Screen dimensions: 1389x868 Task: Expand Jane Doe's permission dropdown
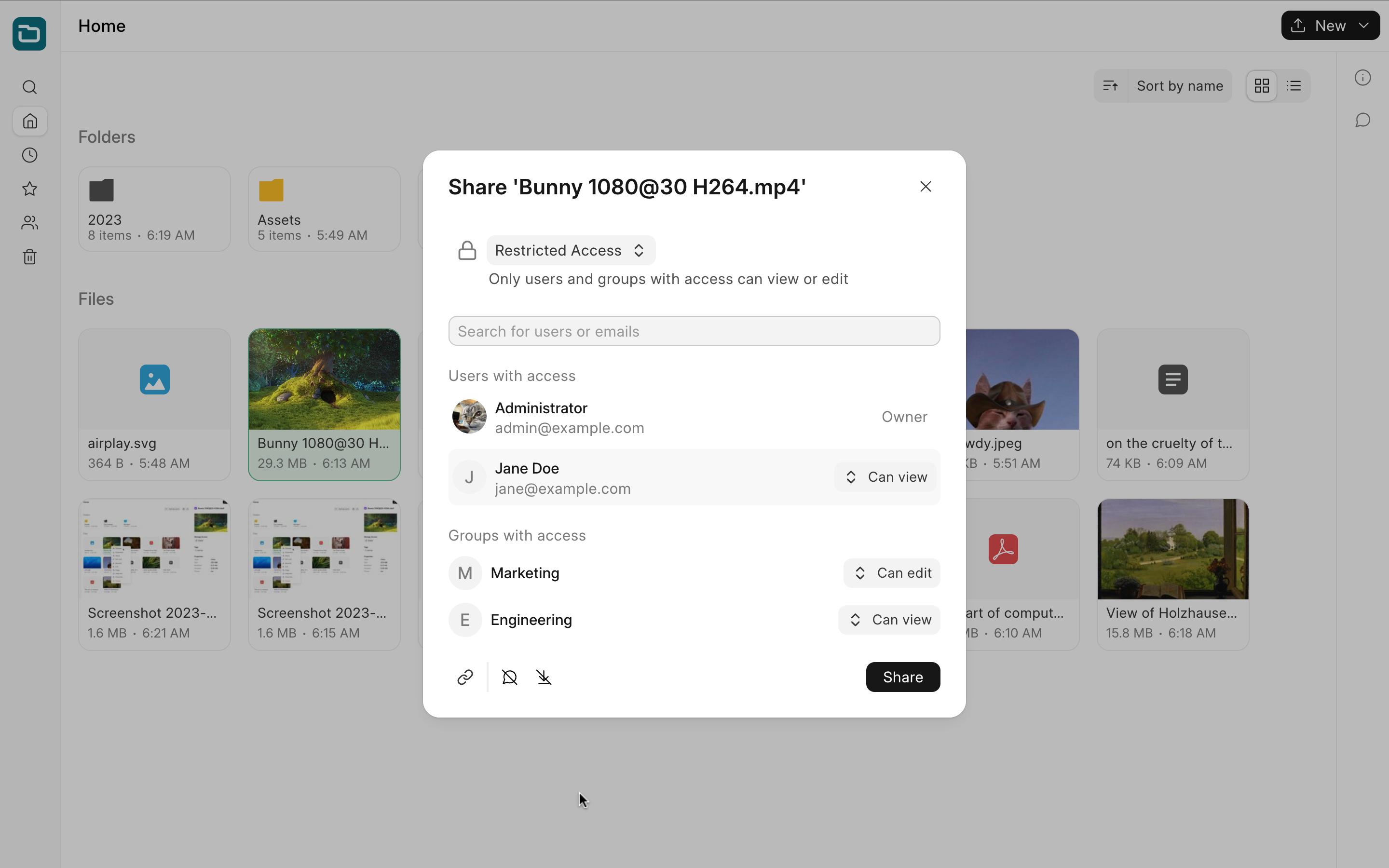pos(886,477)
